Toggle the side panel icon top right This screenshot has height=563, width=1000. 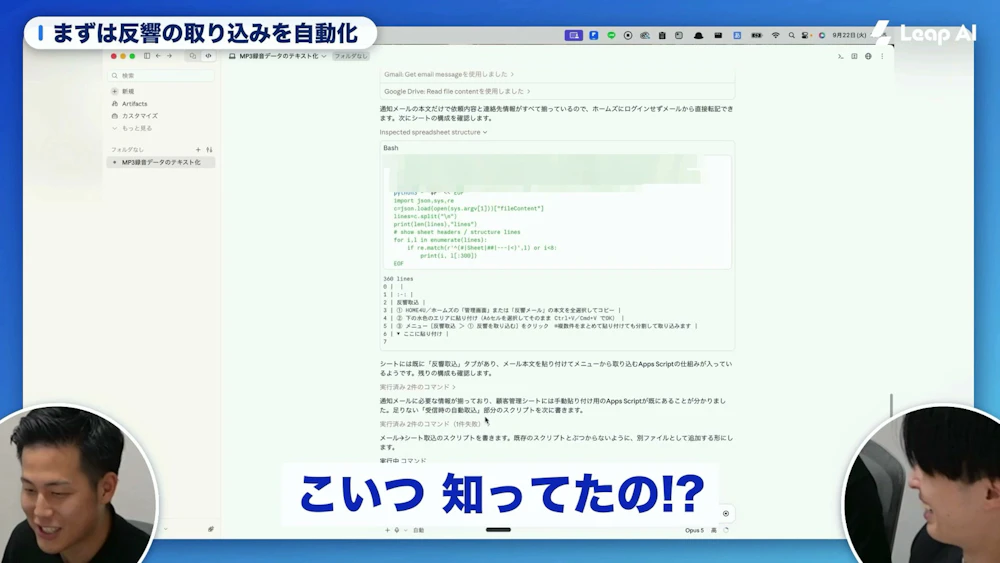854,57
